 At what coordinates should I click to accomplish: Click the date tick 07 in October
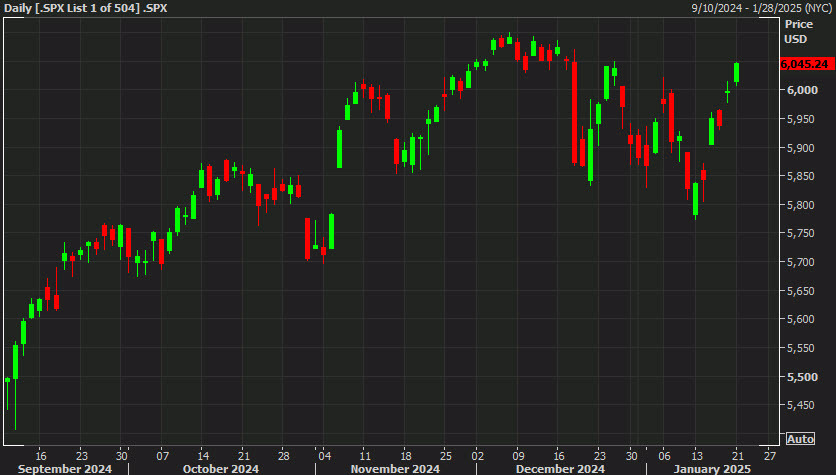point(163,456)
